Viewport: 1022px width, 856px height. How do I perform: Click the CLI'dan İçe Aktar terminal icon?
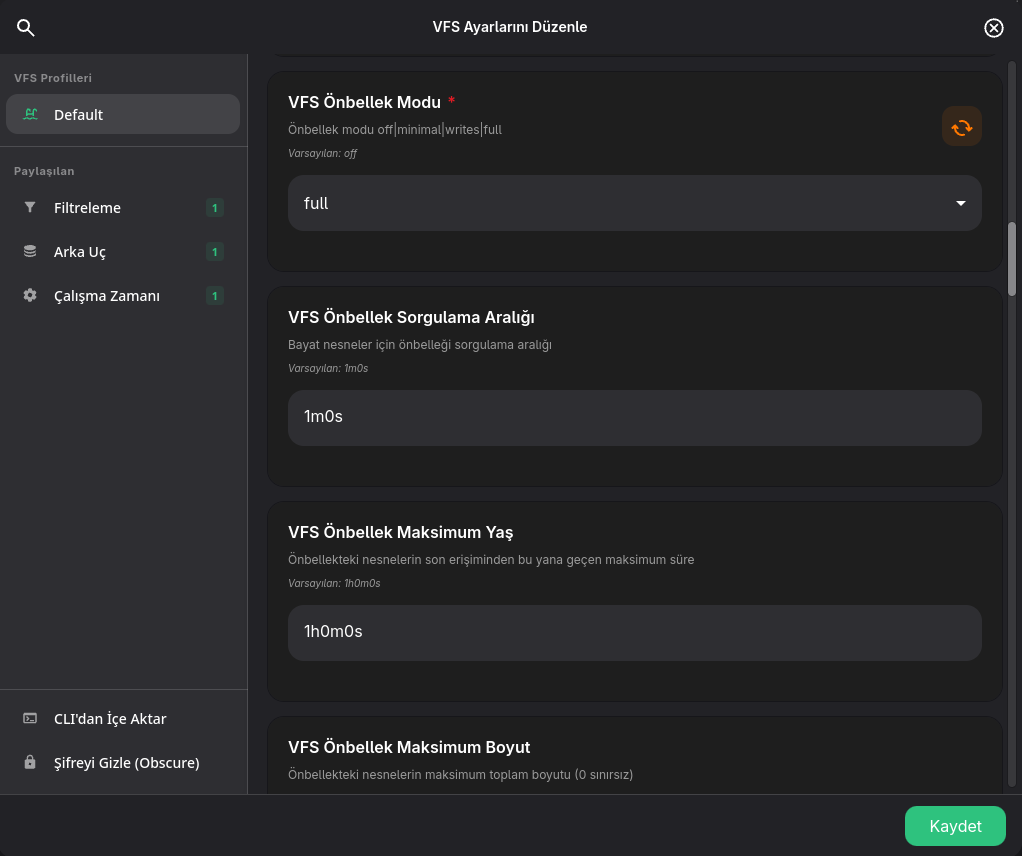(x=30, y=718)
